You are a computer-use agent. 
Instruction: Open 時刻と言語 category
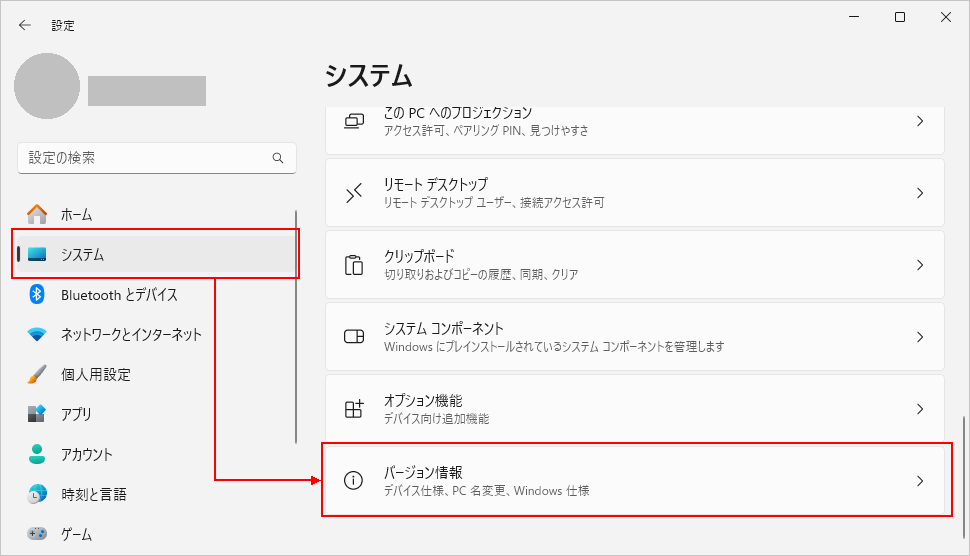point(156,494)
